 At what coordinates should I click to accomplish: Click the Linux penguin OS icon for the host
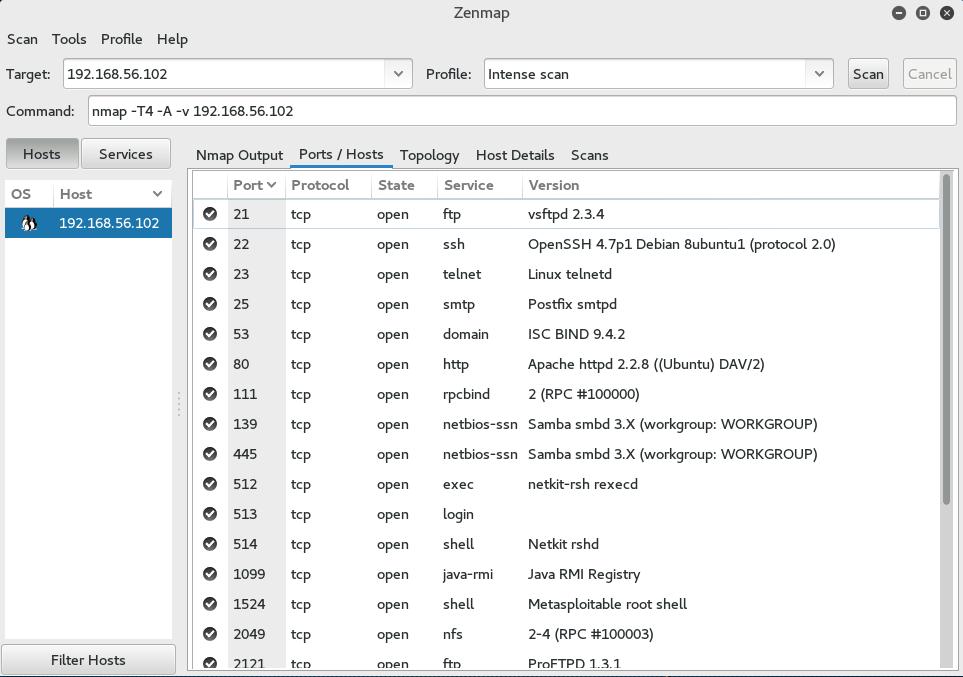point(29,223)
